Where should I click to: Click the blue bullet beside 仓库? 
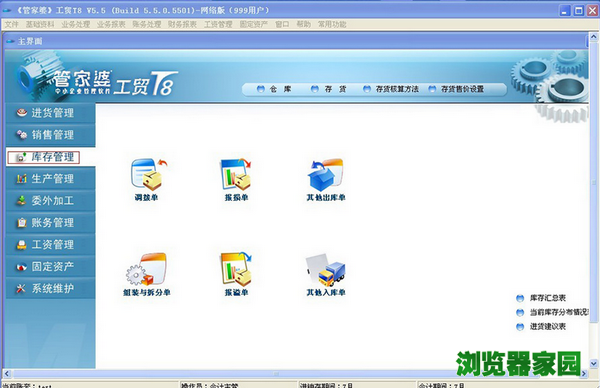pos(261,89)
